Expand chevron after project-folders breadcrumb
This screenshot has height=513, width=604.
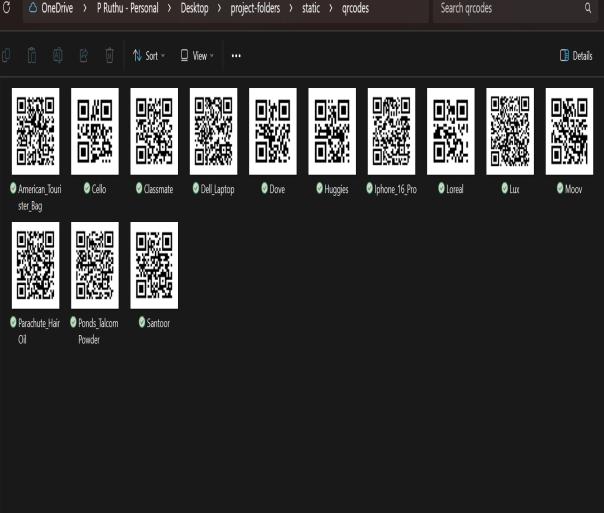tap(291, 8)
